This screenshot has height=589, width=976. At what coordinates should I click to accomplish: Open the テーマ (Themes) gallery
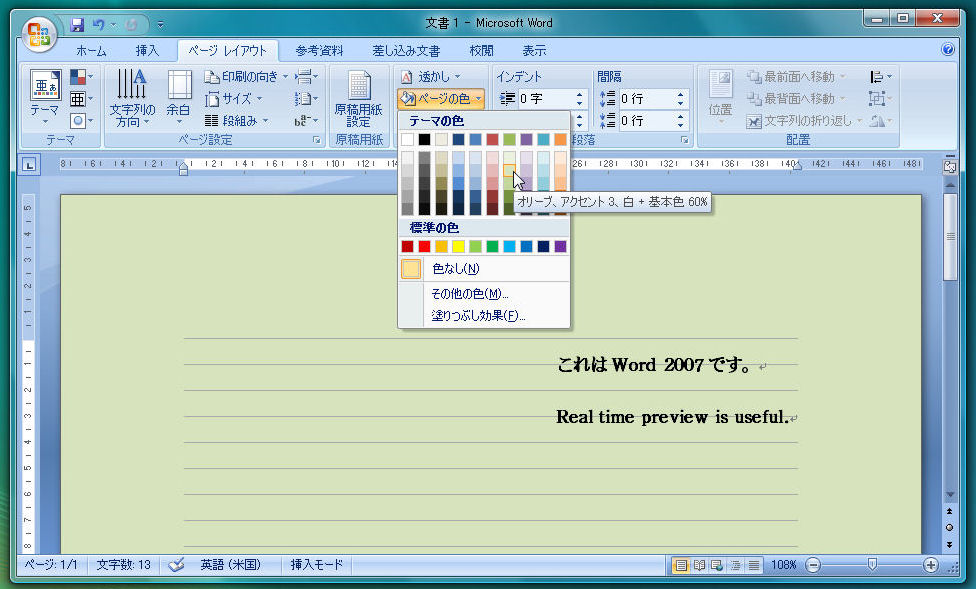coord(45,97)
